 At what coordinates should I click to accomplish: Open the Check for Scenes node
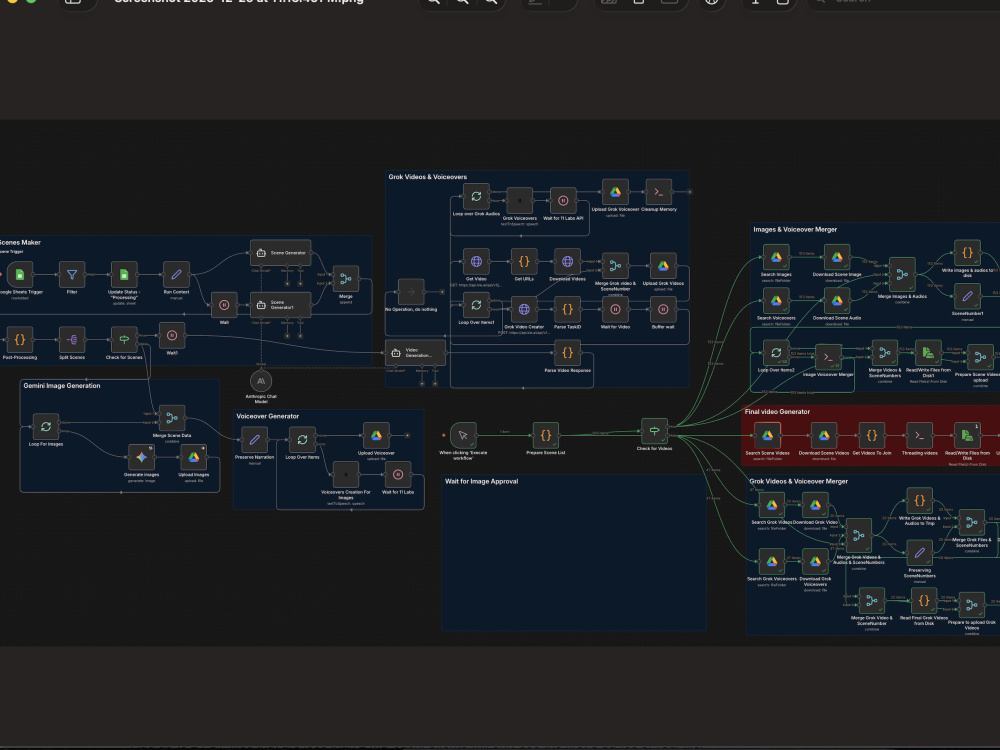coord(124,340)
